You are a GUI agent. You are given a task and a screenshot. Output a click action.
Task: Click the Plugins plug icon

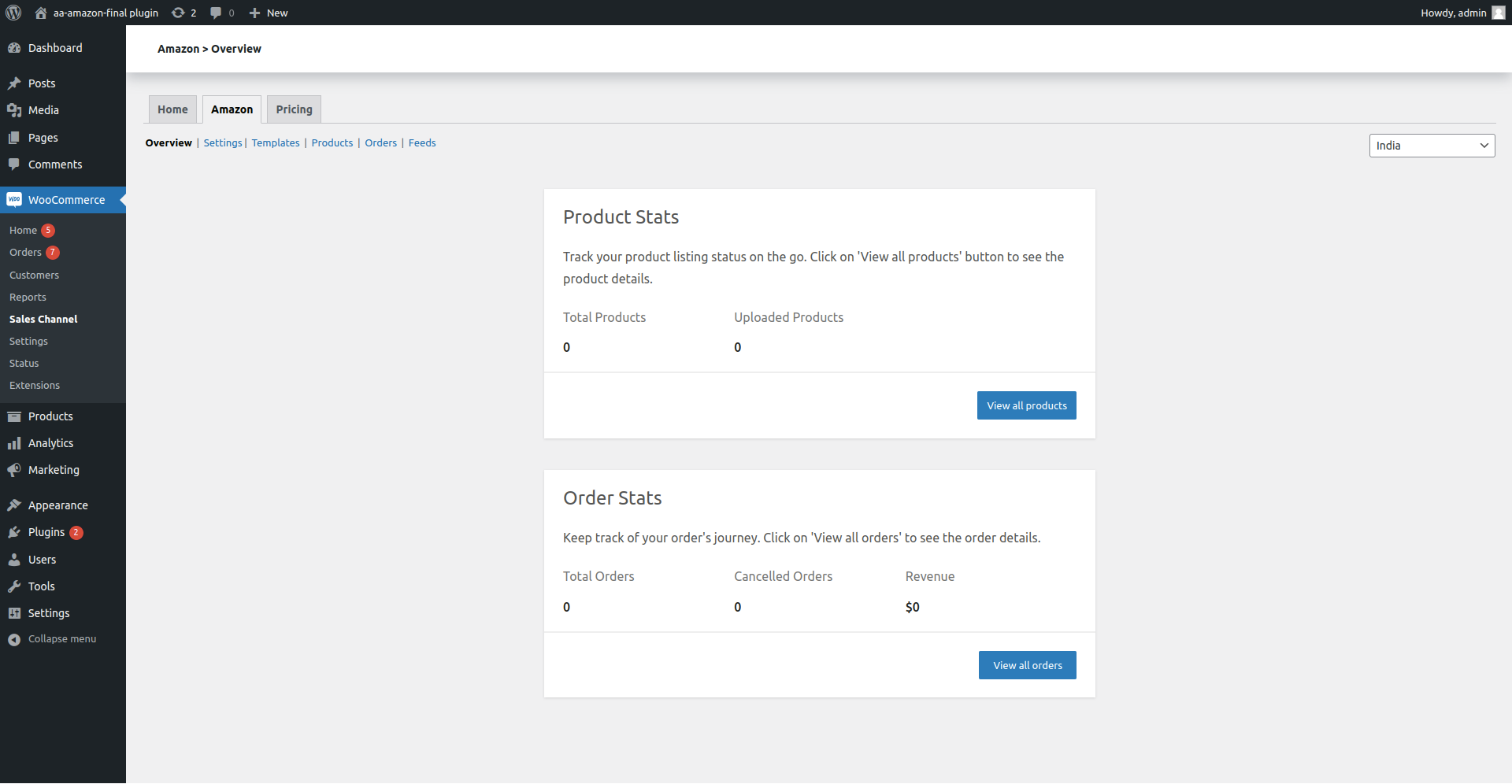pyautogui.click(x=14, y=532)
